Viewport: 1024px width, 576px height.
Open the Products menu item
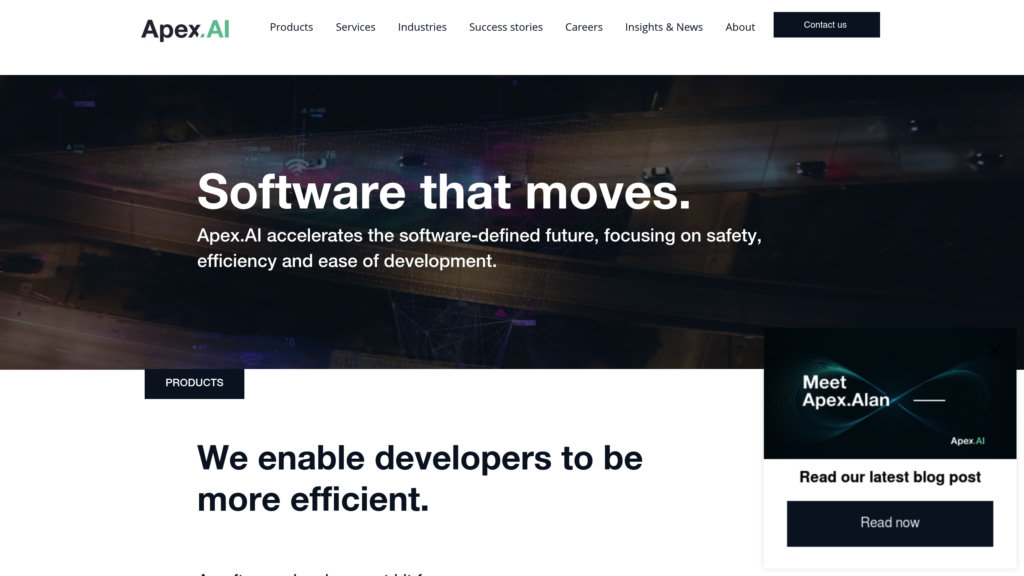(291, 27)
